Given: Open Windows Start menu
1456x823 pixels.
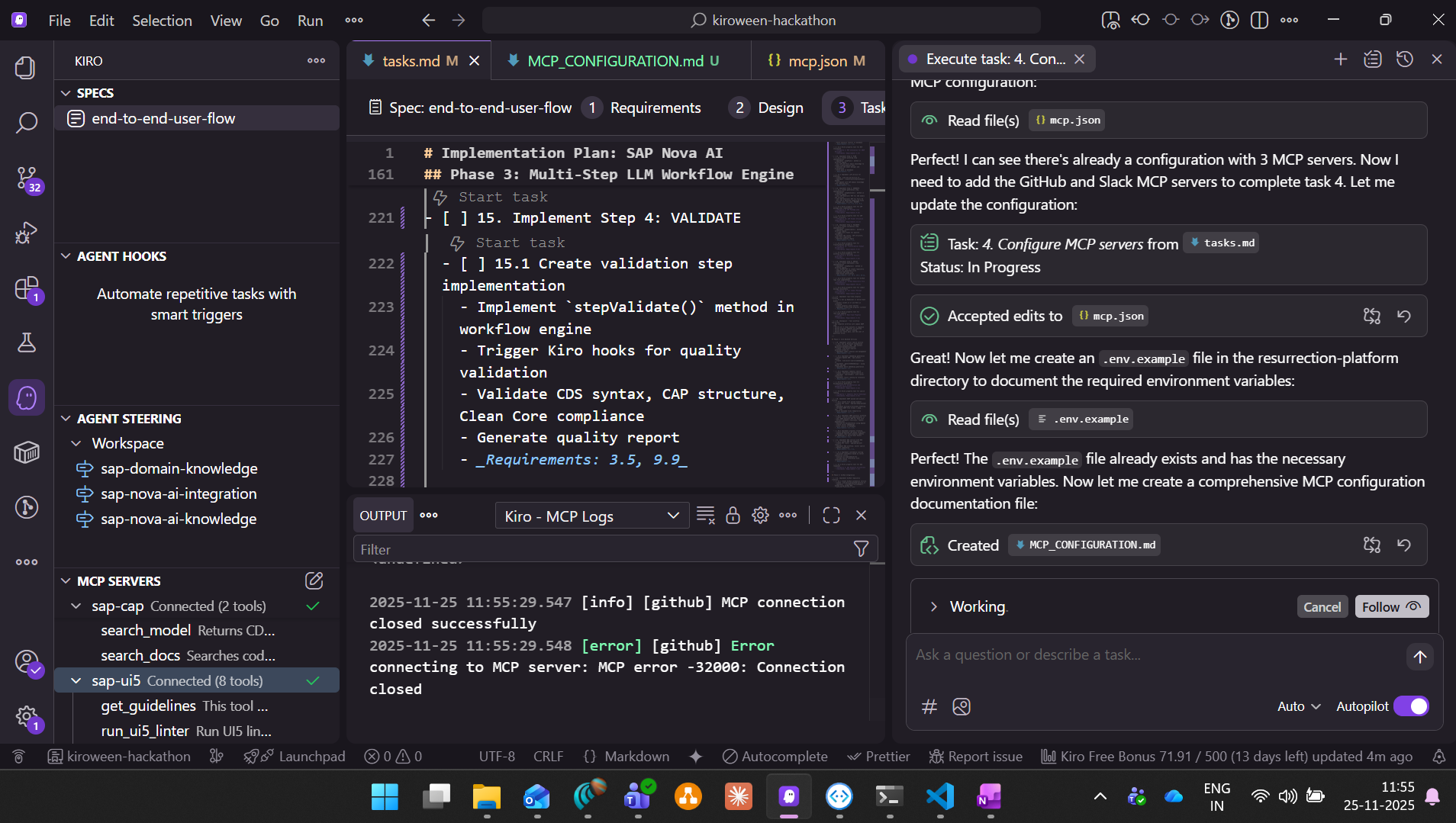Looking at the screenshot, I should coord(385,797).
